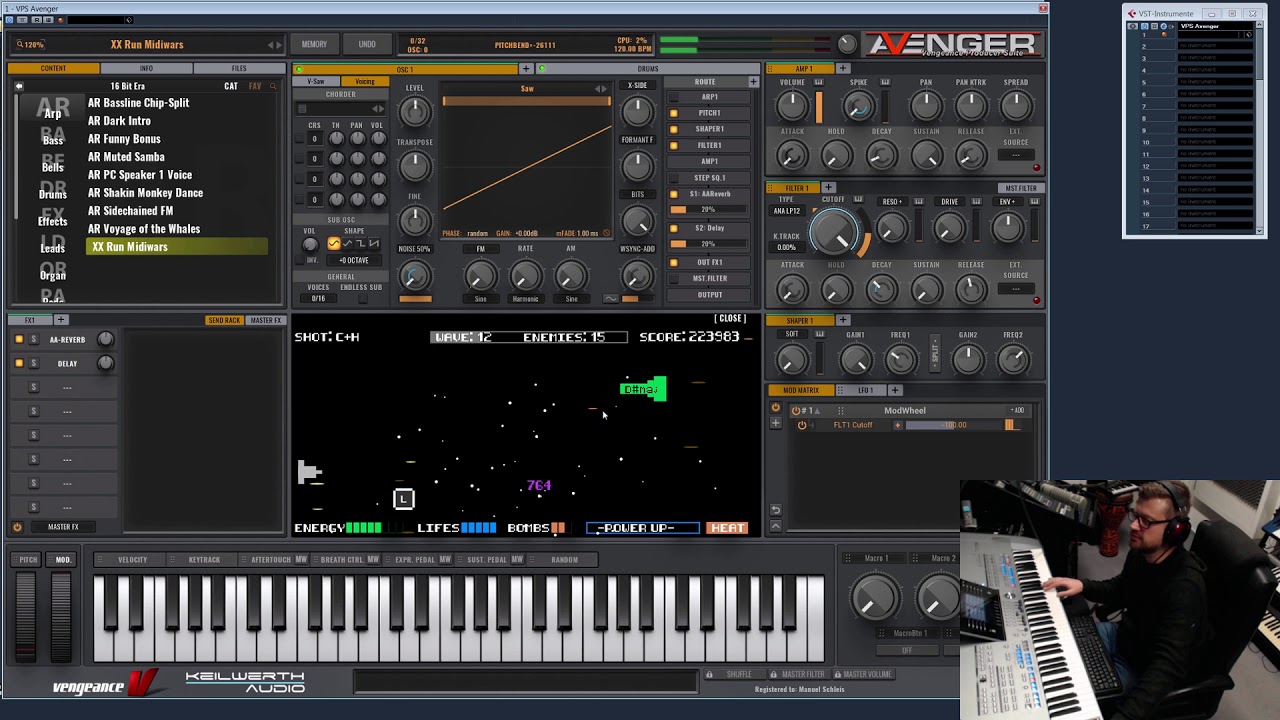1280x720 pixels.
Task: Click the modulation wheel slider
Action: [61, 617]
